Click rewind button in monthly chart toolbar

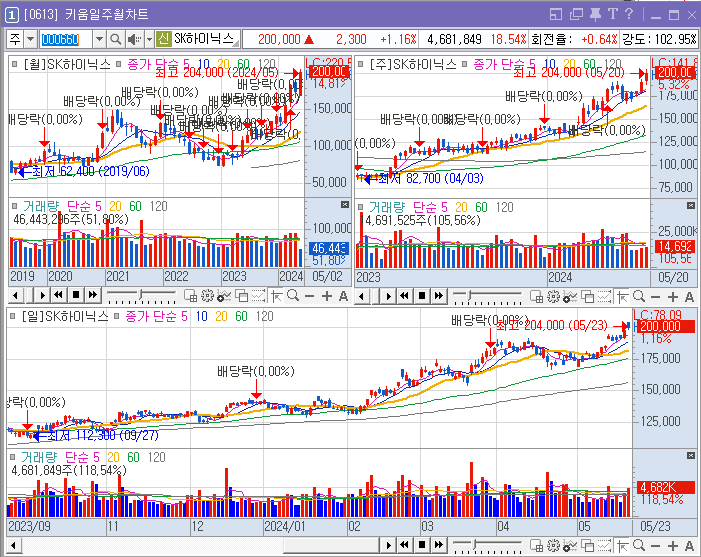tap(58, 295)
